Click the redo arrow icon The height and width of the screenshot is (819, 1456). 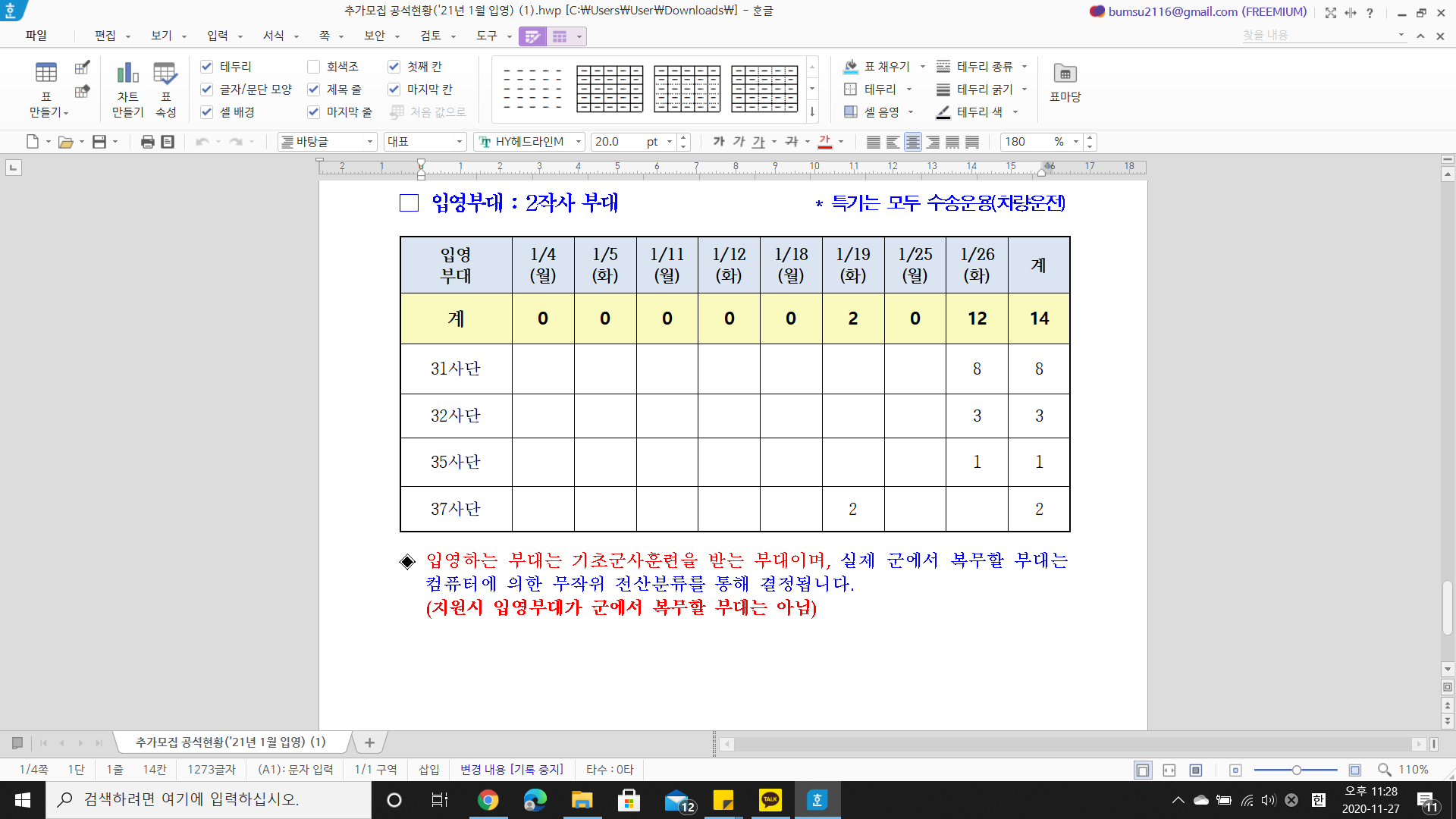click(x=236, y=142)
